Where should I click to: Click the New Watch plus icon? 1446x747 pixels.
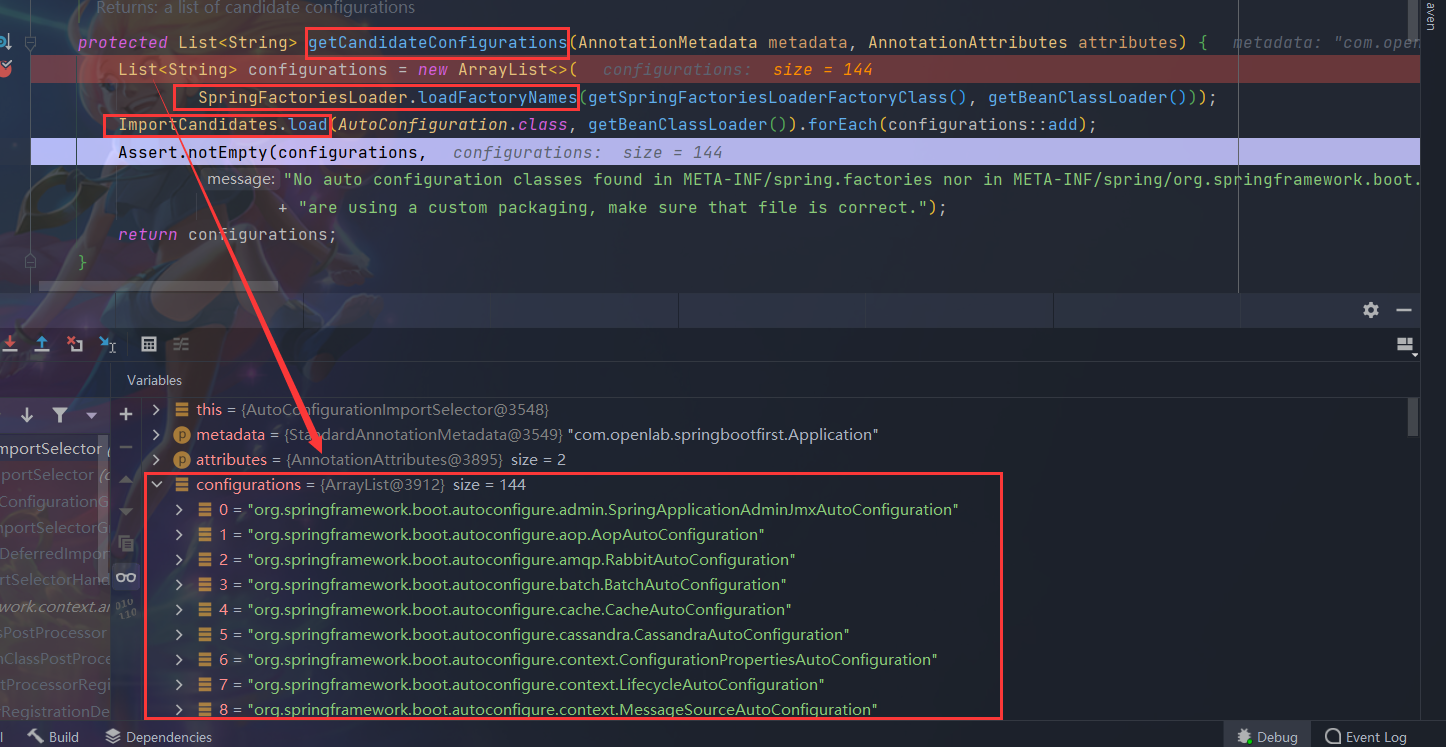pyautogui.click(x=126, y=414)
